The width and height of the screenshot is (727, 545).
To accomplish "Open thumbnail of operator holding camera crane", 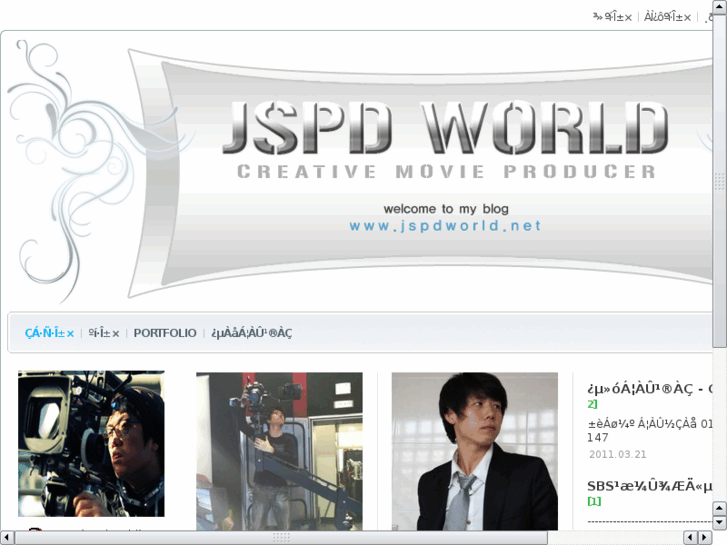I will pos(279,451).
